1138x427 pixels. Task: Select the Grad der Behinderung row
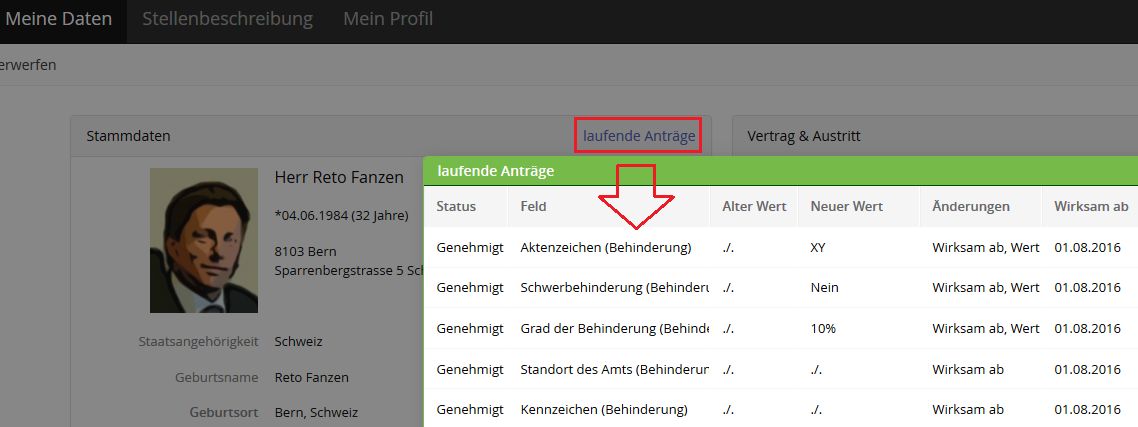(781, 328)
